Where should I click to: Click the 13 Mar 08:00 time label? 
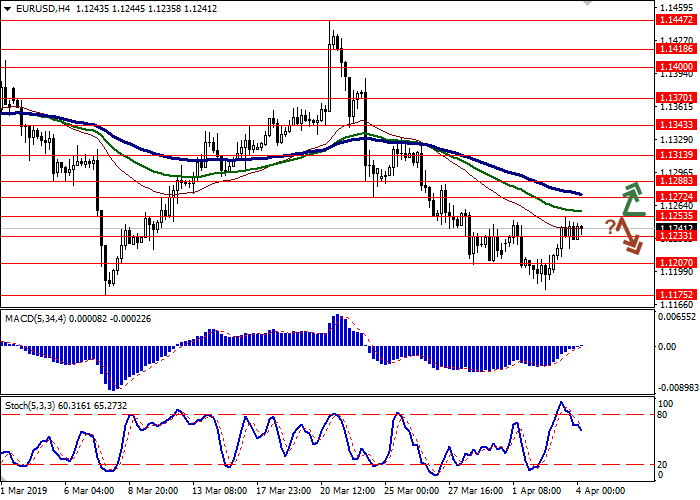220,491
